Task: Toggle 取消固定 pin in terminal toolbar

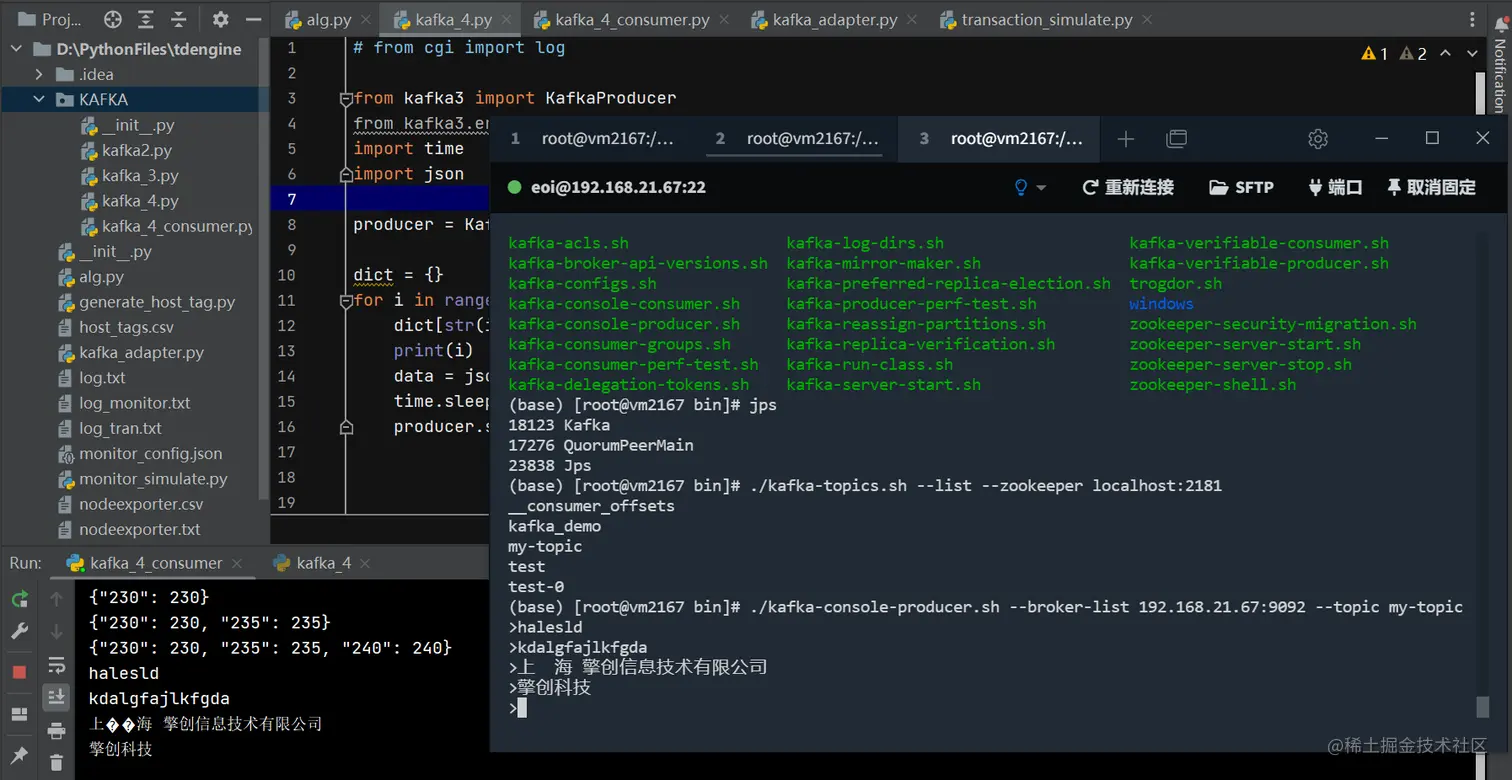Action: coord(1431,187)
